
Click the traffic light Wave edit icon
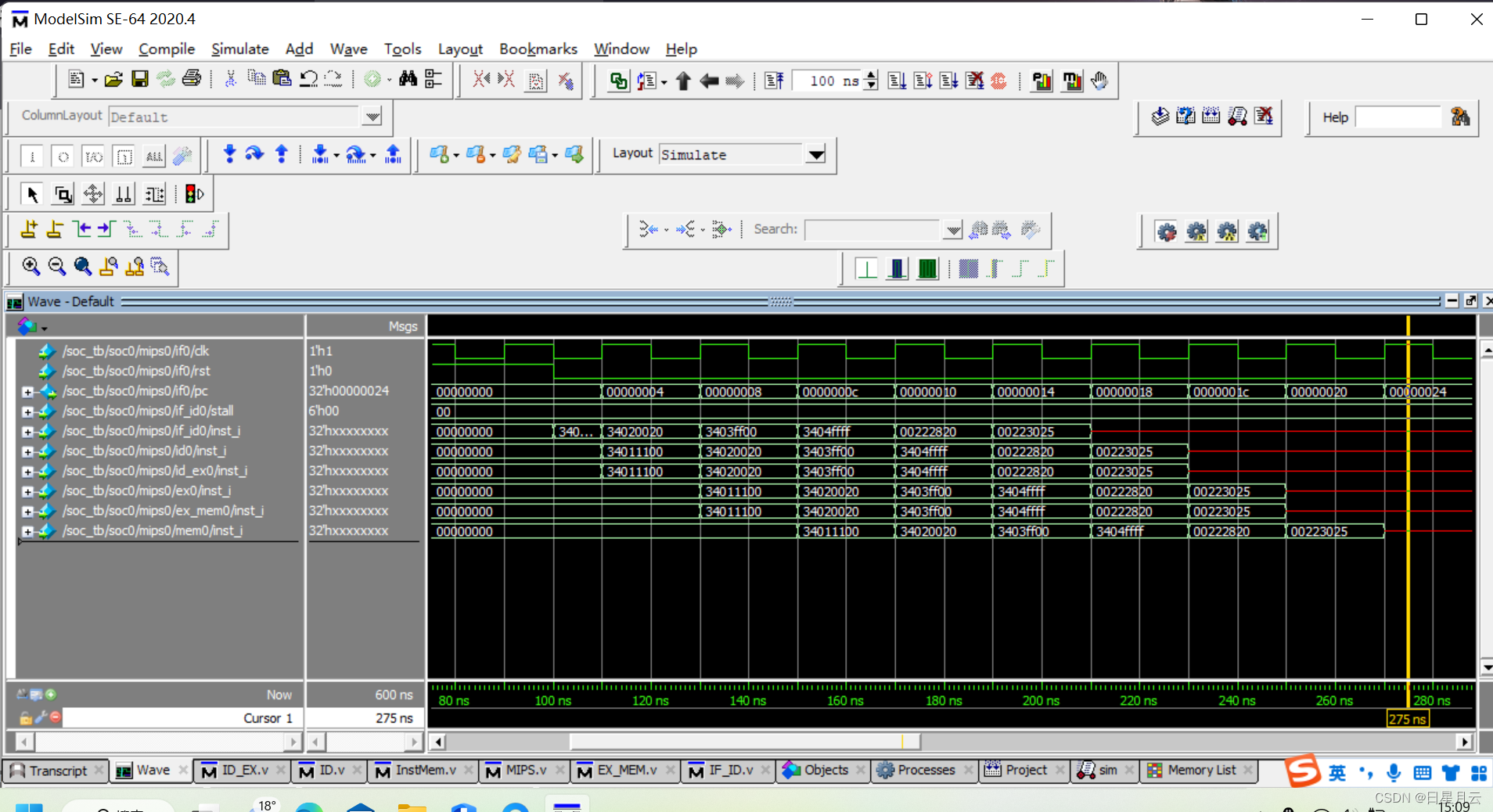click(194, 194)
